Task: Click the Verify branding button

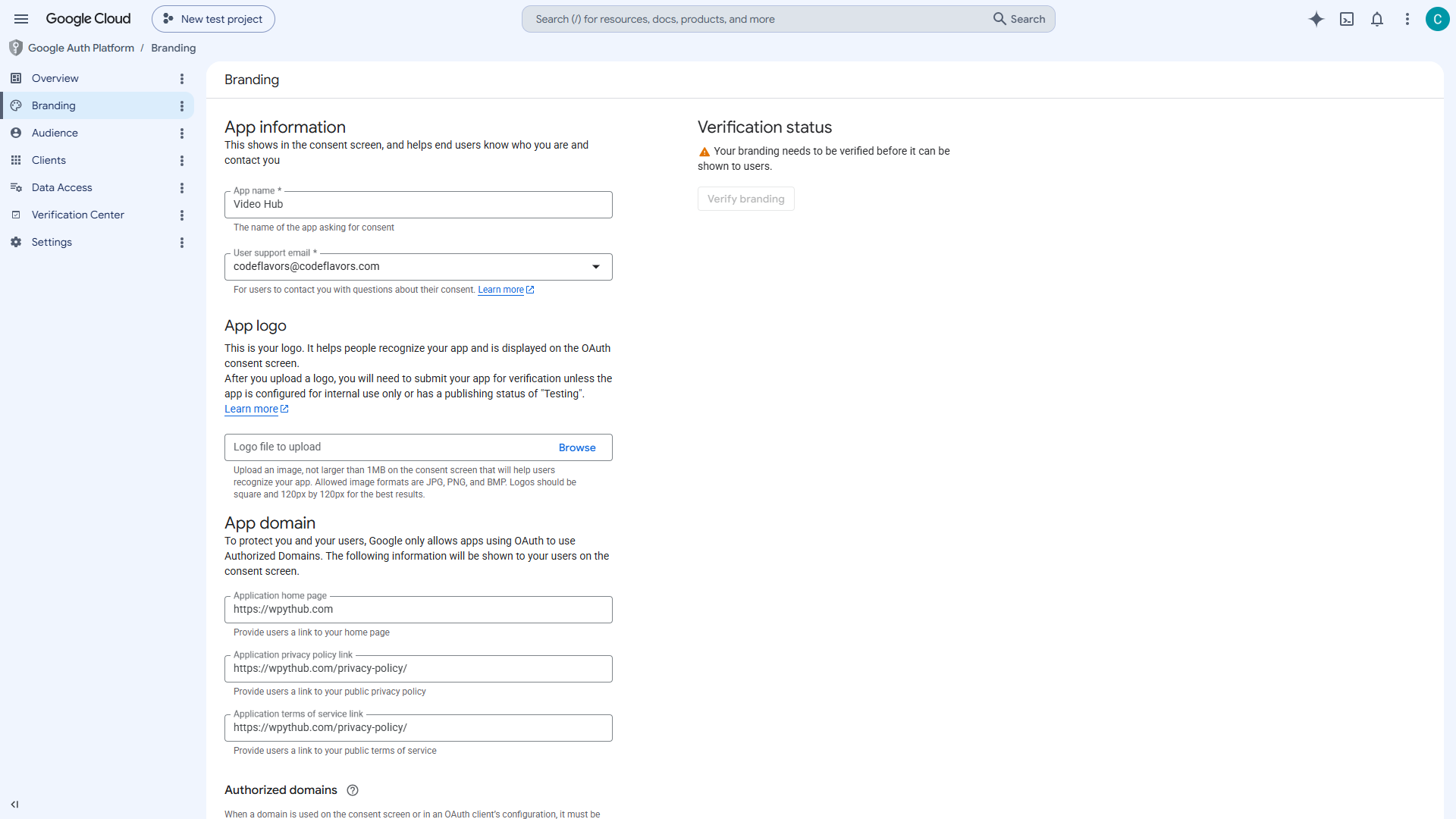Action: 746,199
